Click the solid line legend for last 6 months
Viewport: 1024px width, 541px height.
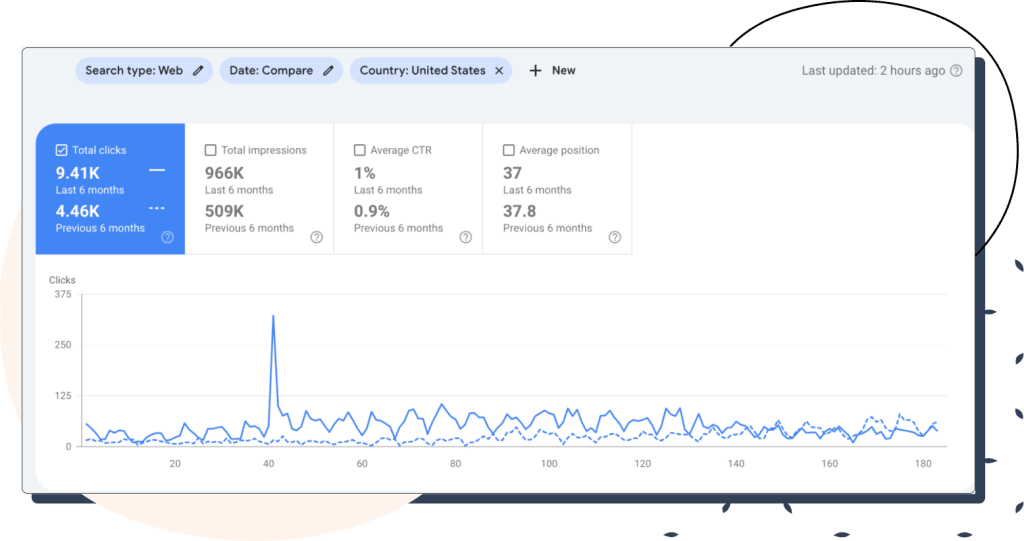[x=157, y=171]
